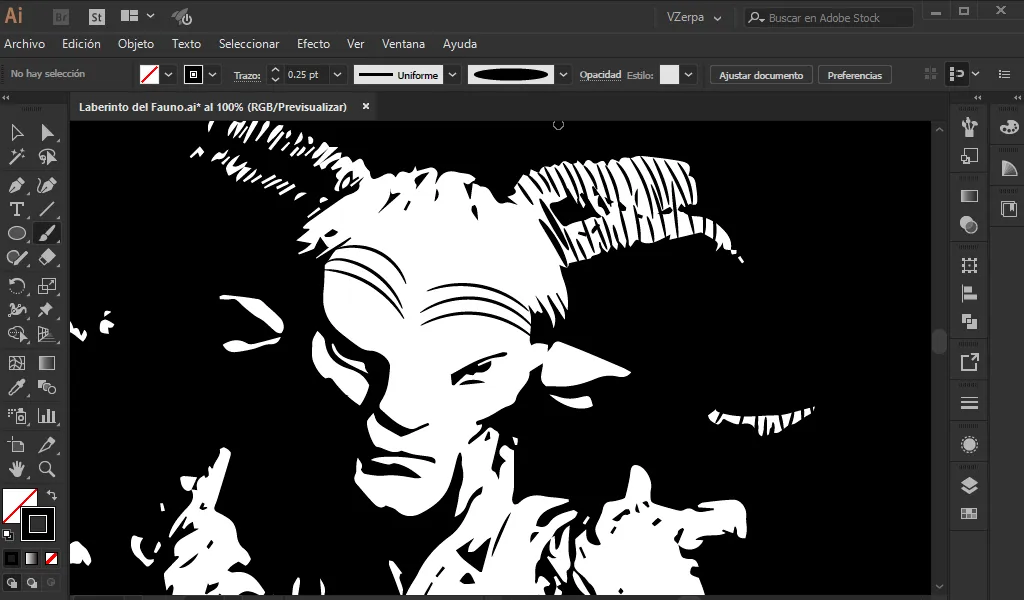The width and height of the screenshot is (1024, 600).
Task: Open the Estilo graphic style dropdown
Action: [x=688, y=75]
